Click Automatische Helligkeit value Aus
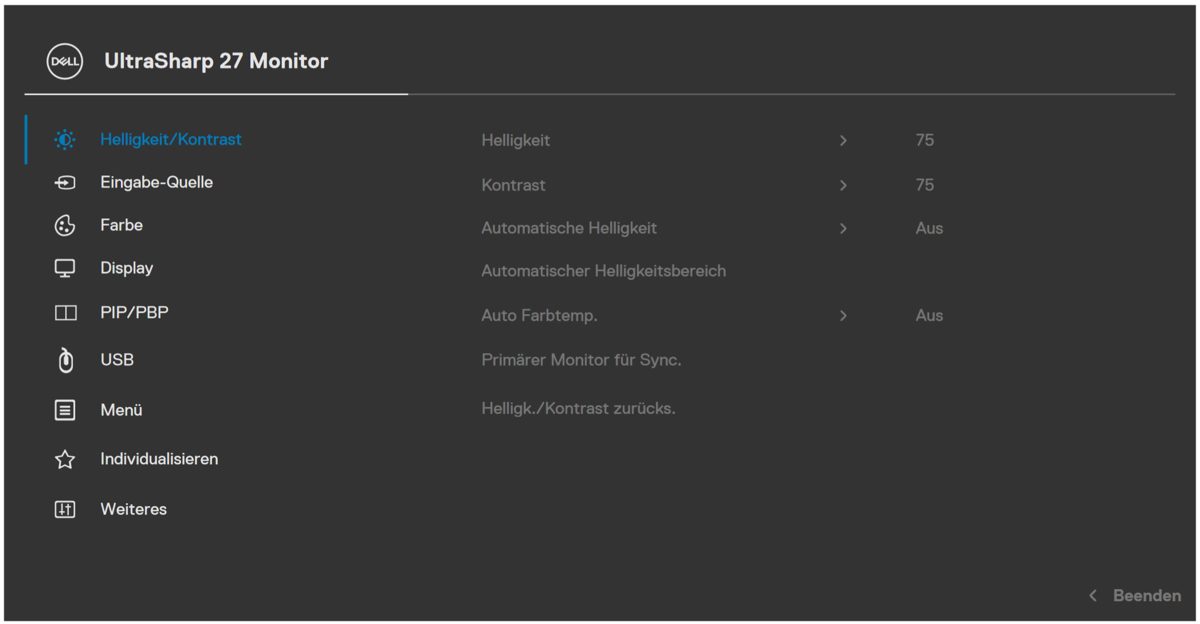Viewport: 1200px width, 624px height. (x=929, y=229)
